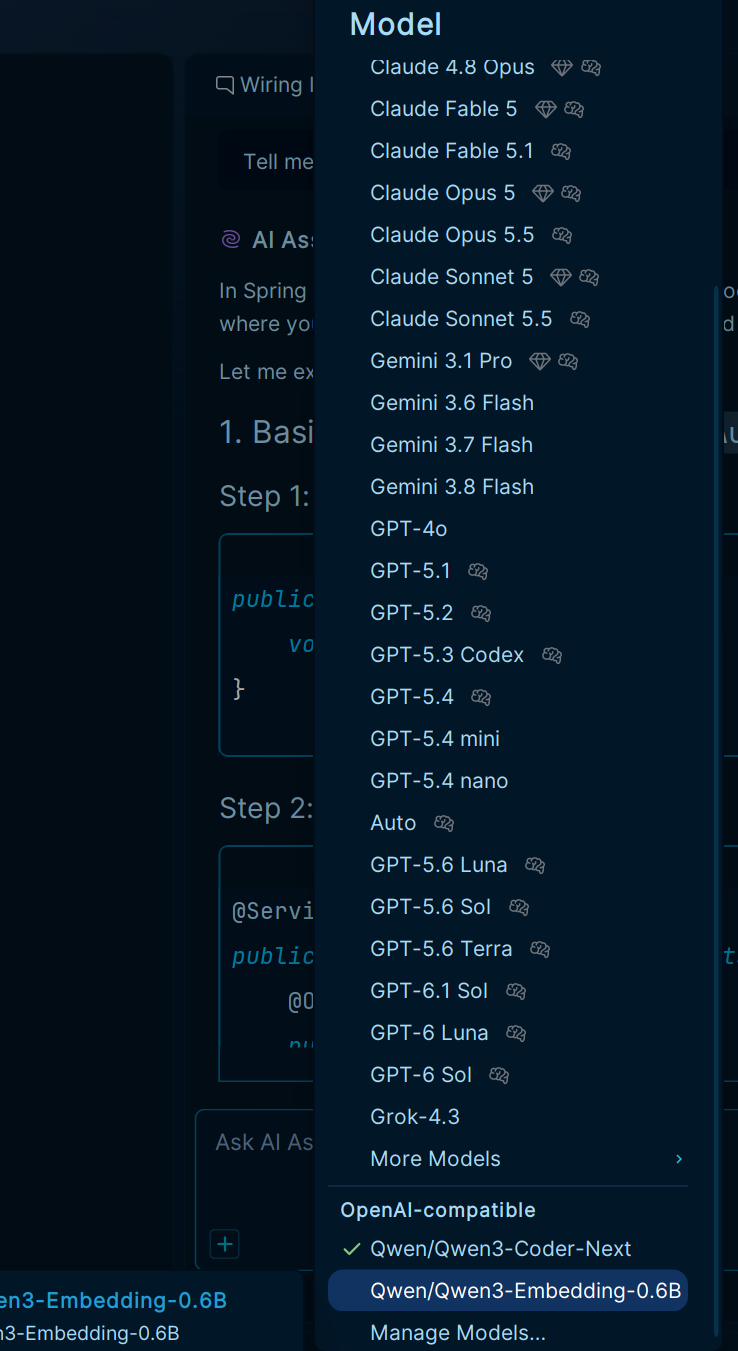Click the plus attach button in chat input

pyautogui.click(x=225, y=1244)
